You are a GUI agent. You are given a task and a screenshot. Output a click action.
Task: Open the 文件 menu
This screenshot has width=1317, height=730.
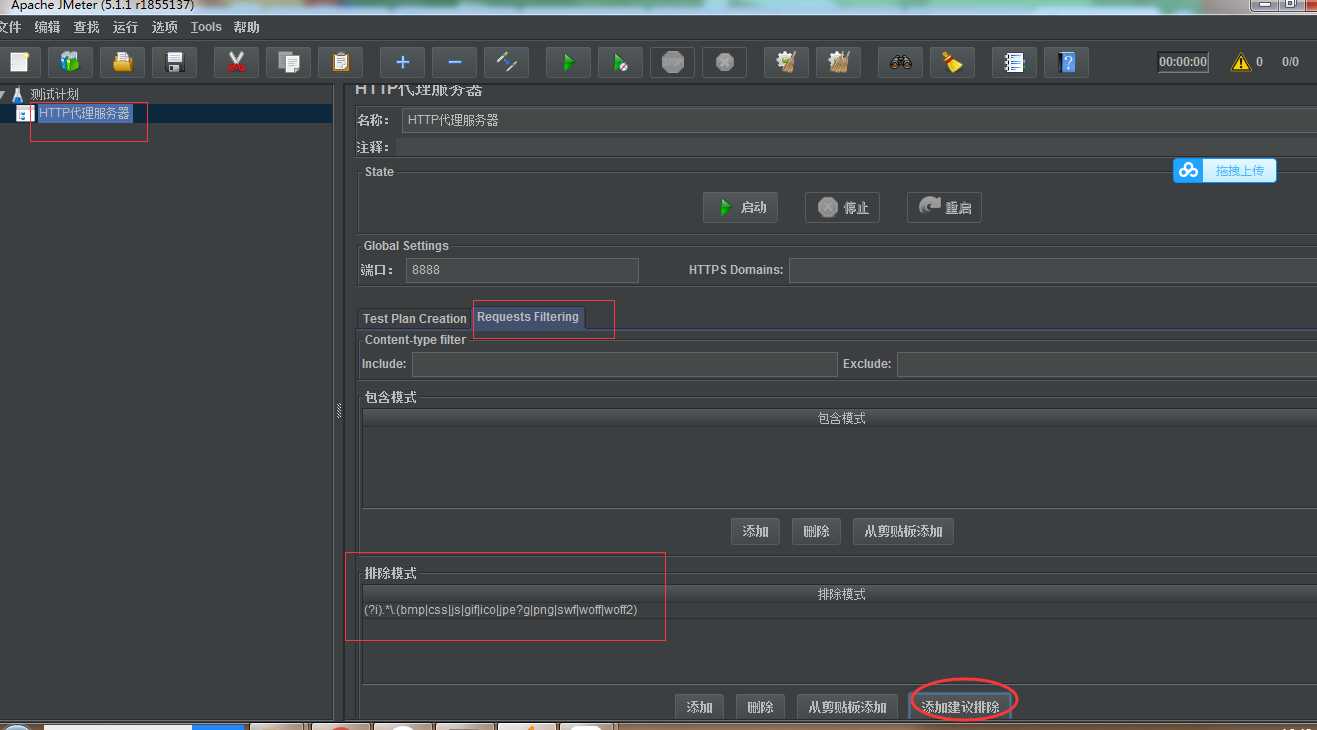point(10,27)
